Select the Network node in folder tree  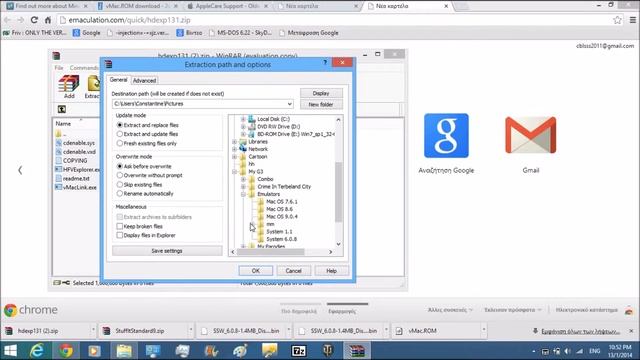coord(258,149)
